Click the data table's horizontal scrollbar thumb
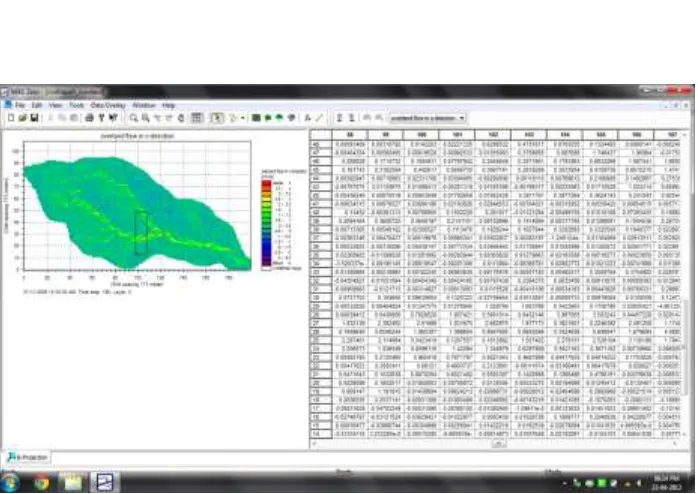This screenshot has height=494, width=698. [x=498, y=444]
